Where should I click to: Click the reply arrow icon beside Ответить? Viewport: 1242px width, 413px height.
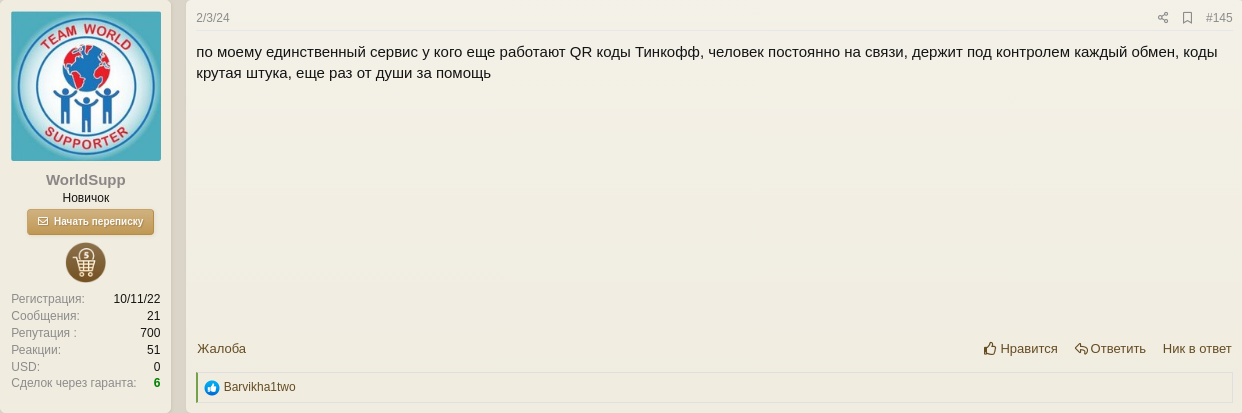(x=1081, y=349)
